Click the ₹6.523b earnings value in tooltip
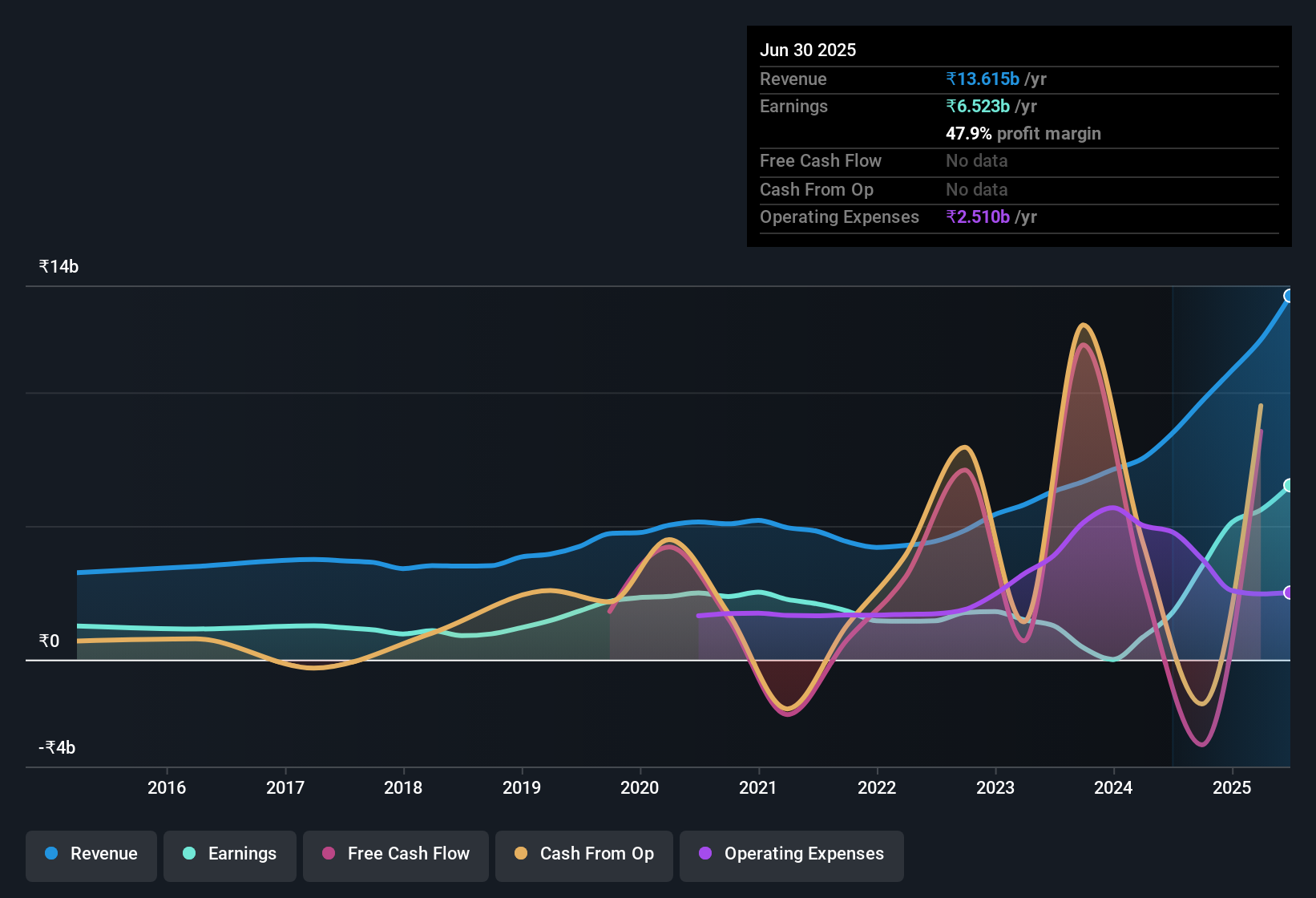 tap(978, 106)
